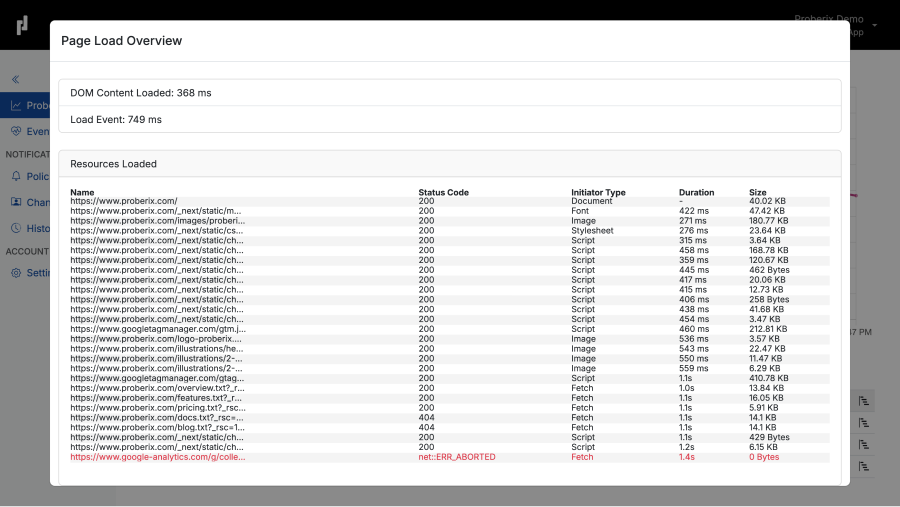
Task: Click the 168.78 KB size value
Action: (x=769, y=250)
